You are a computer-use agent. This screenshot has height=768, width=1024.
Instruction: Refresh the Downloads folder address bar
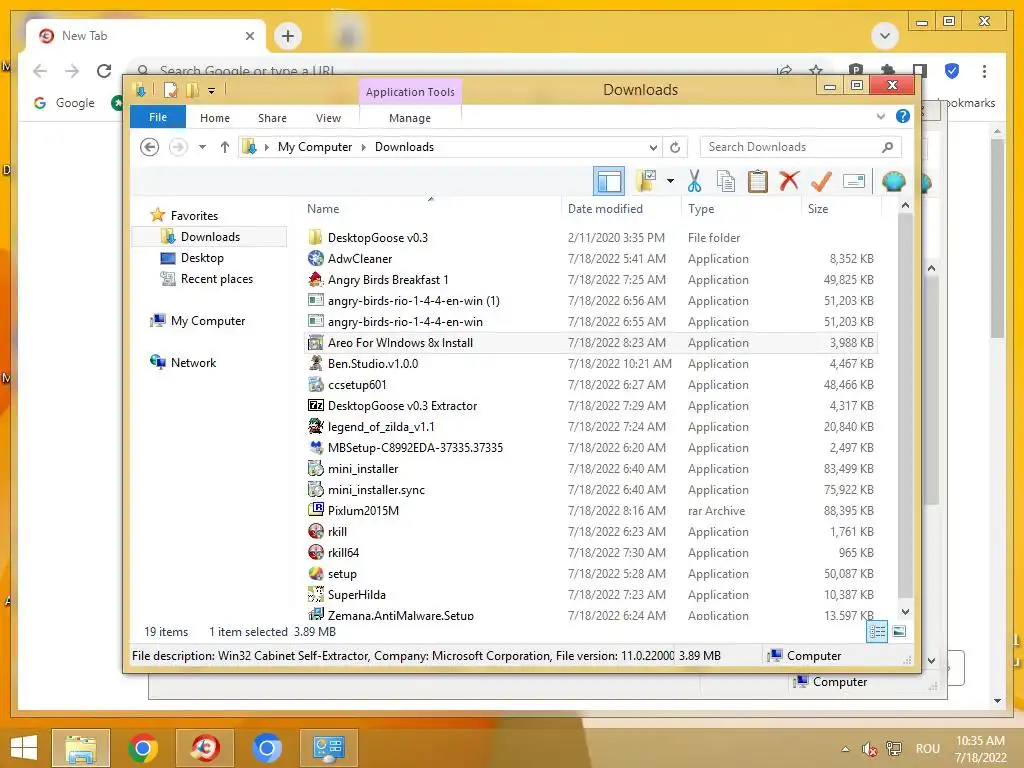coord(675,147)
